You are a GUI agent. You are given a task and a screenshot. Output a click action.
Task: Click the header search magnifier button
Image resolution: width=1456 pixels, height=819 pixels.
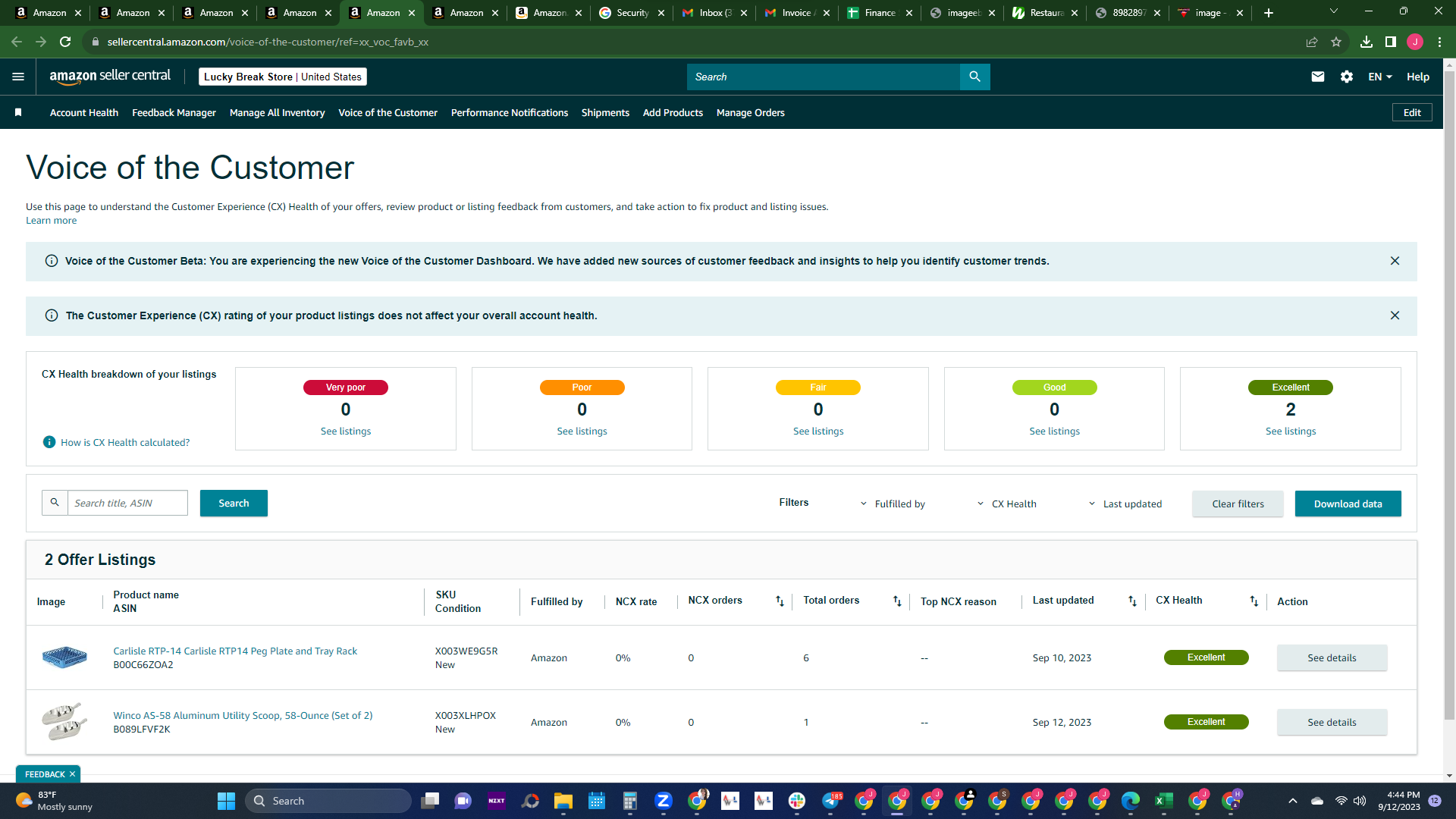[974, 77]
